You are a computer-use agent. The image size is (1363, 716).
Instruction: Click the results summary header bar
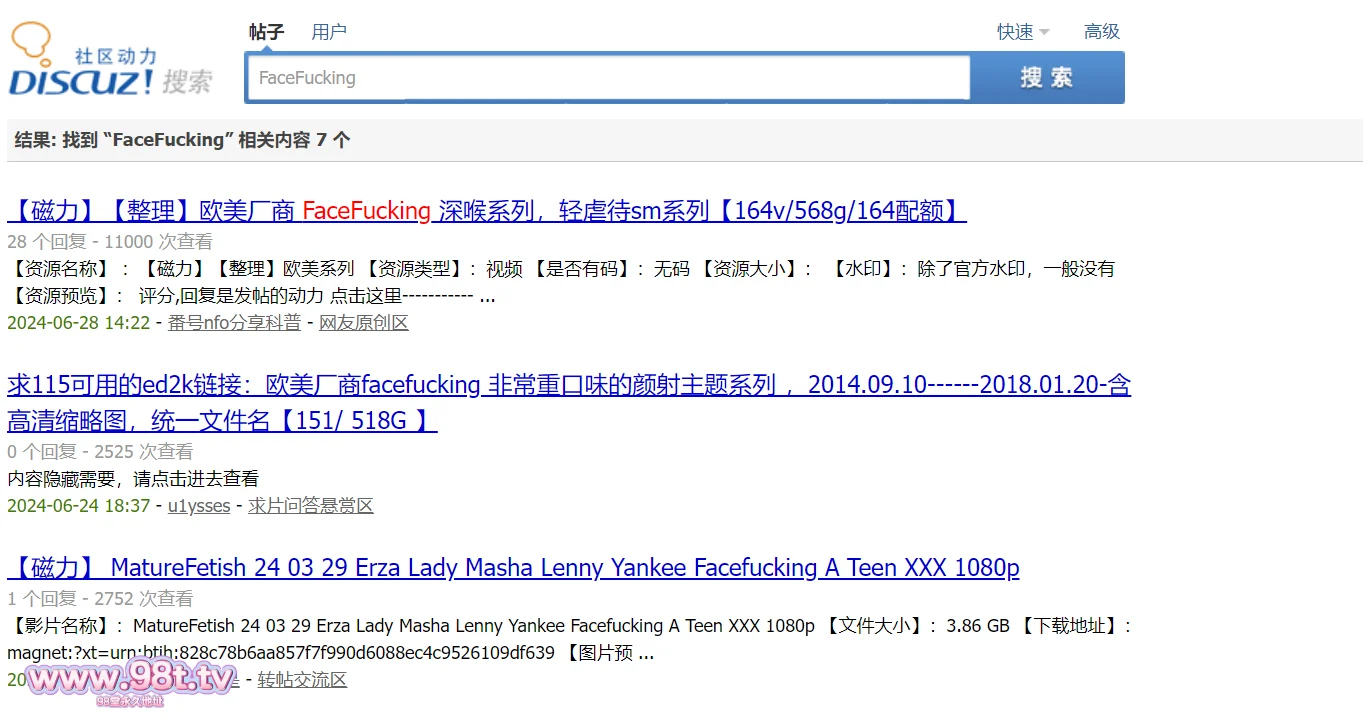point(684,140)
